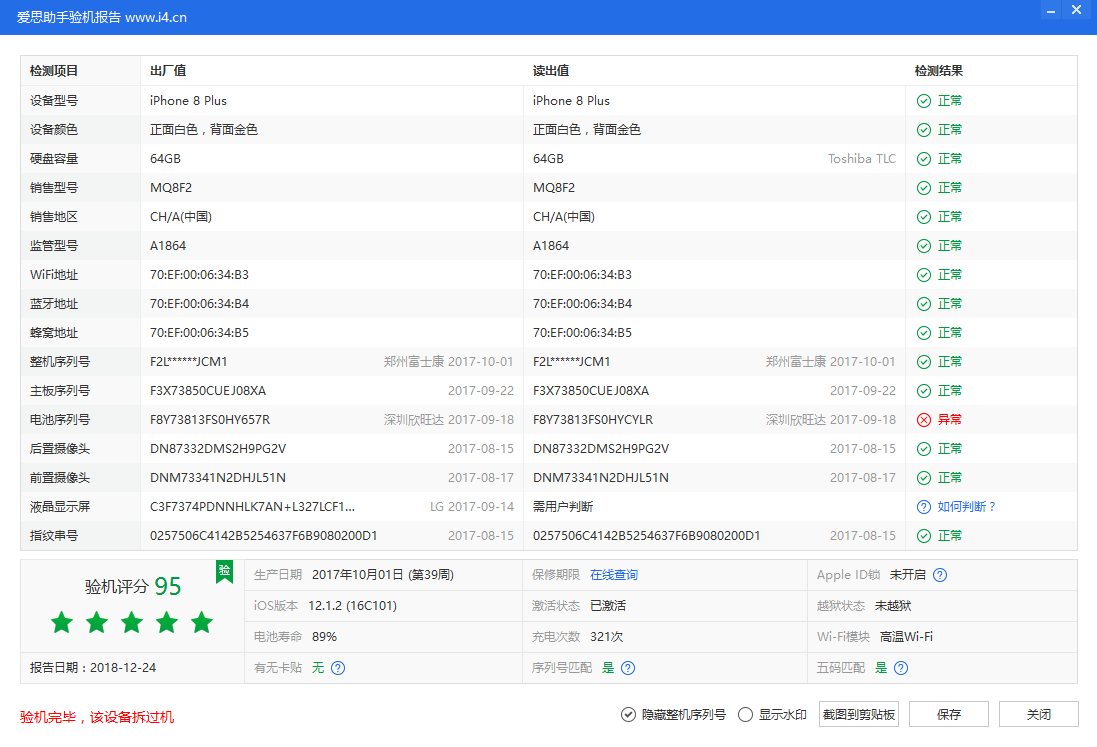
Task: Enable the 隐藏整机序列号 option
Action: coord(628,714)
